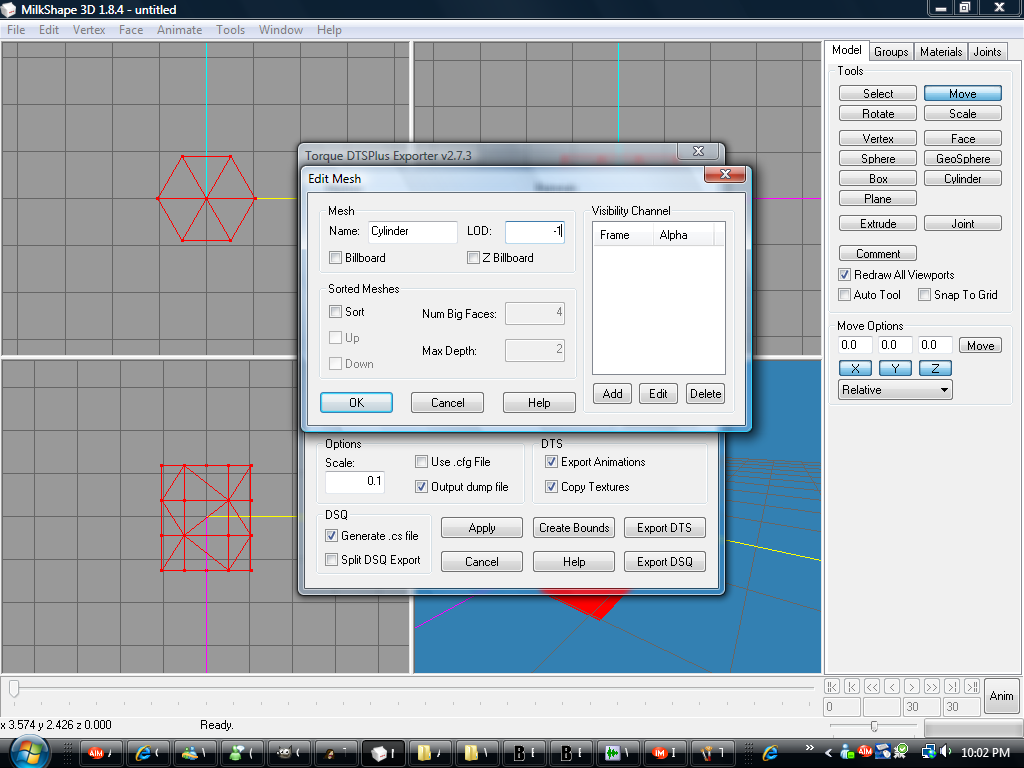Viewport: 1024px width, 768px height.
Task: Open the Animate menu
Action: tap(180, 30)
